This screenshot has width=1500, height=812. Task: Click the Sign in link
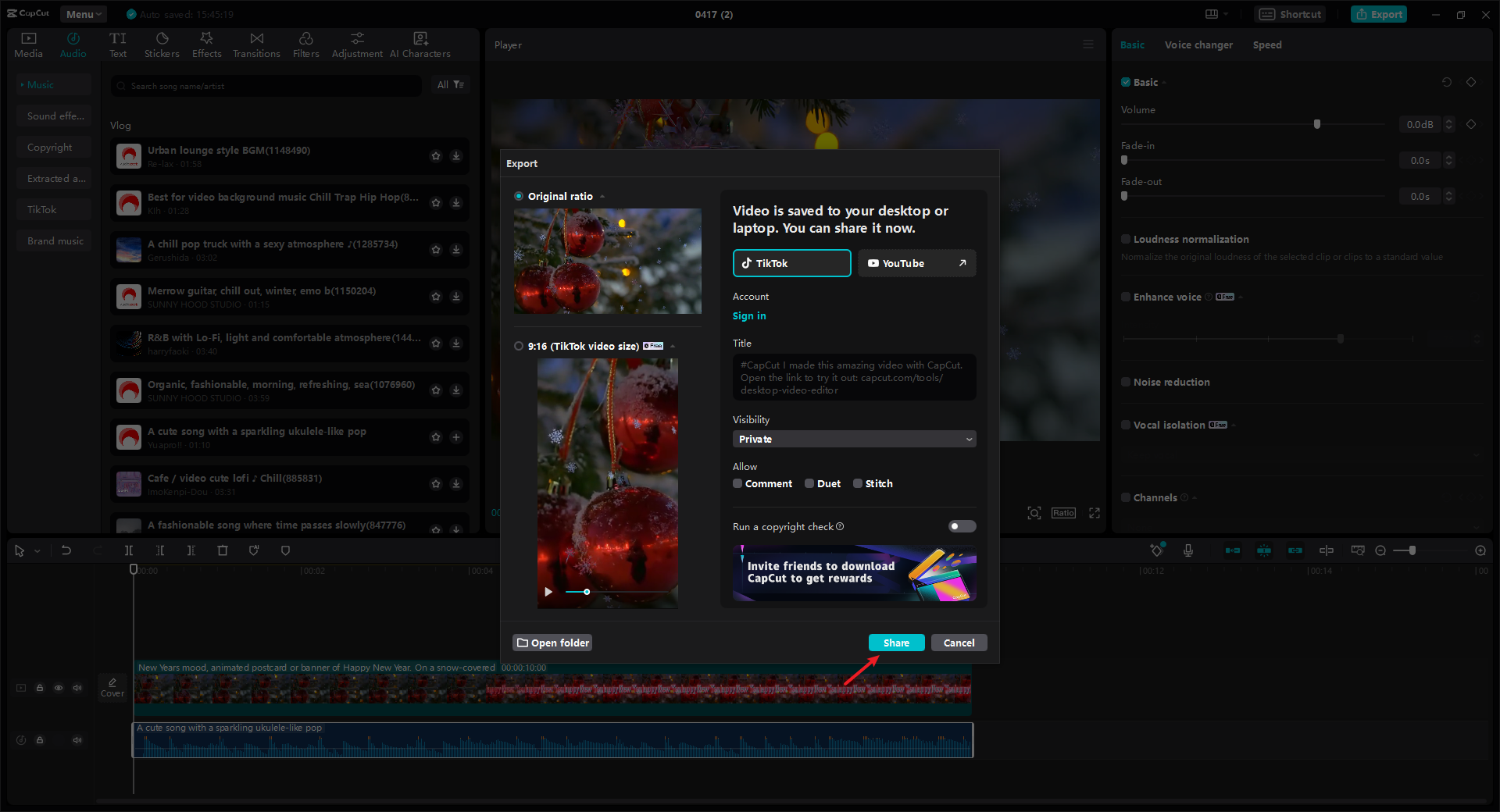[x=749, y=315]
